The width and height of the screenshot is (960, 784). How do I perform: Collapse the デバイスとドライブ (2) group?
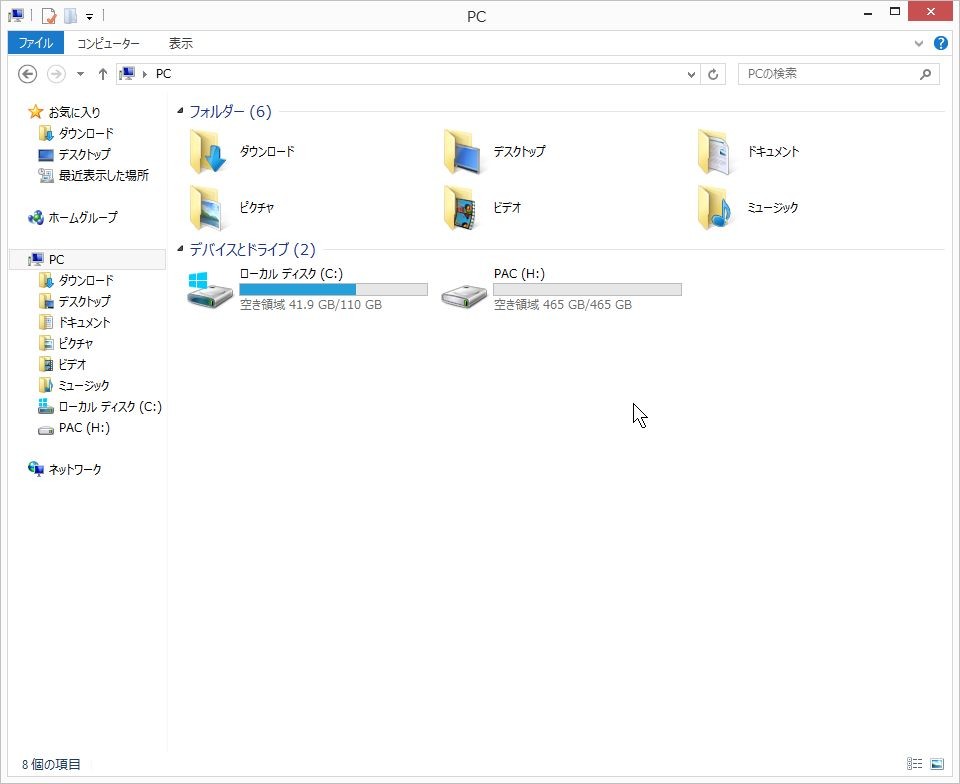[x=179, y=248]
